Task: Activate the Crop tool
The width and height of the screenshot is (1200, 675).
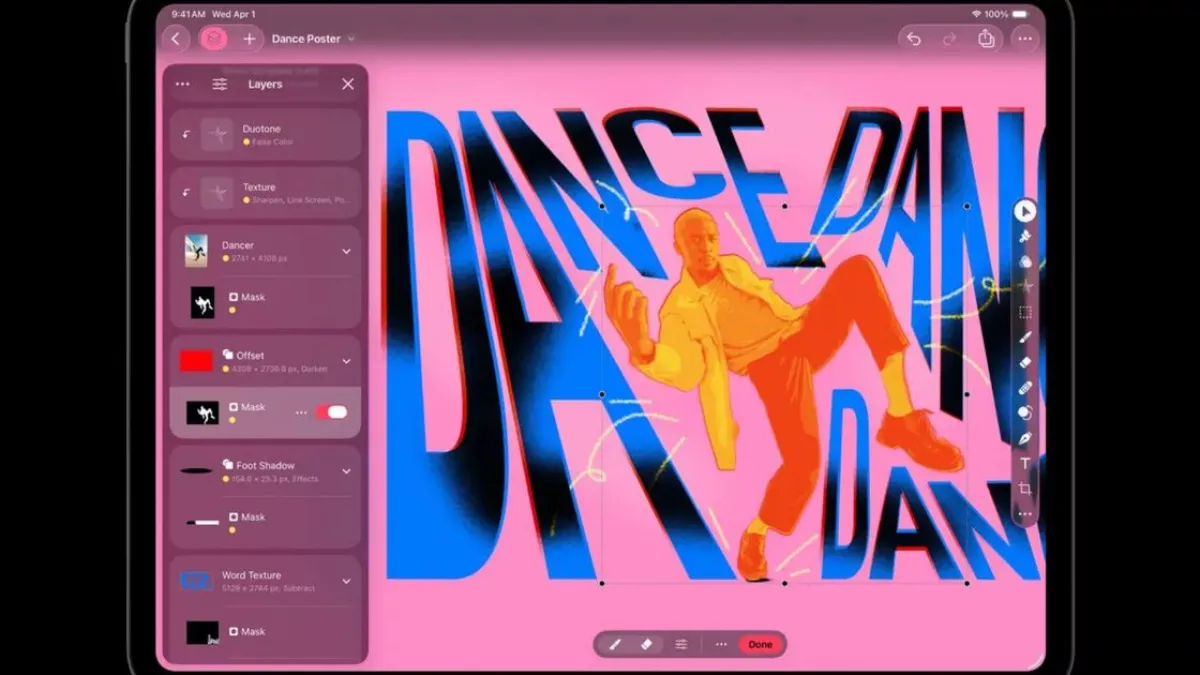Action: (x=1024, y=488)
